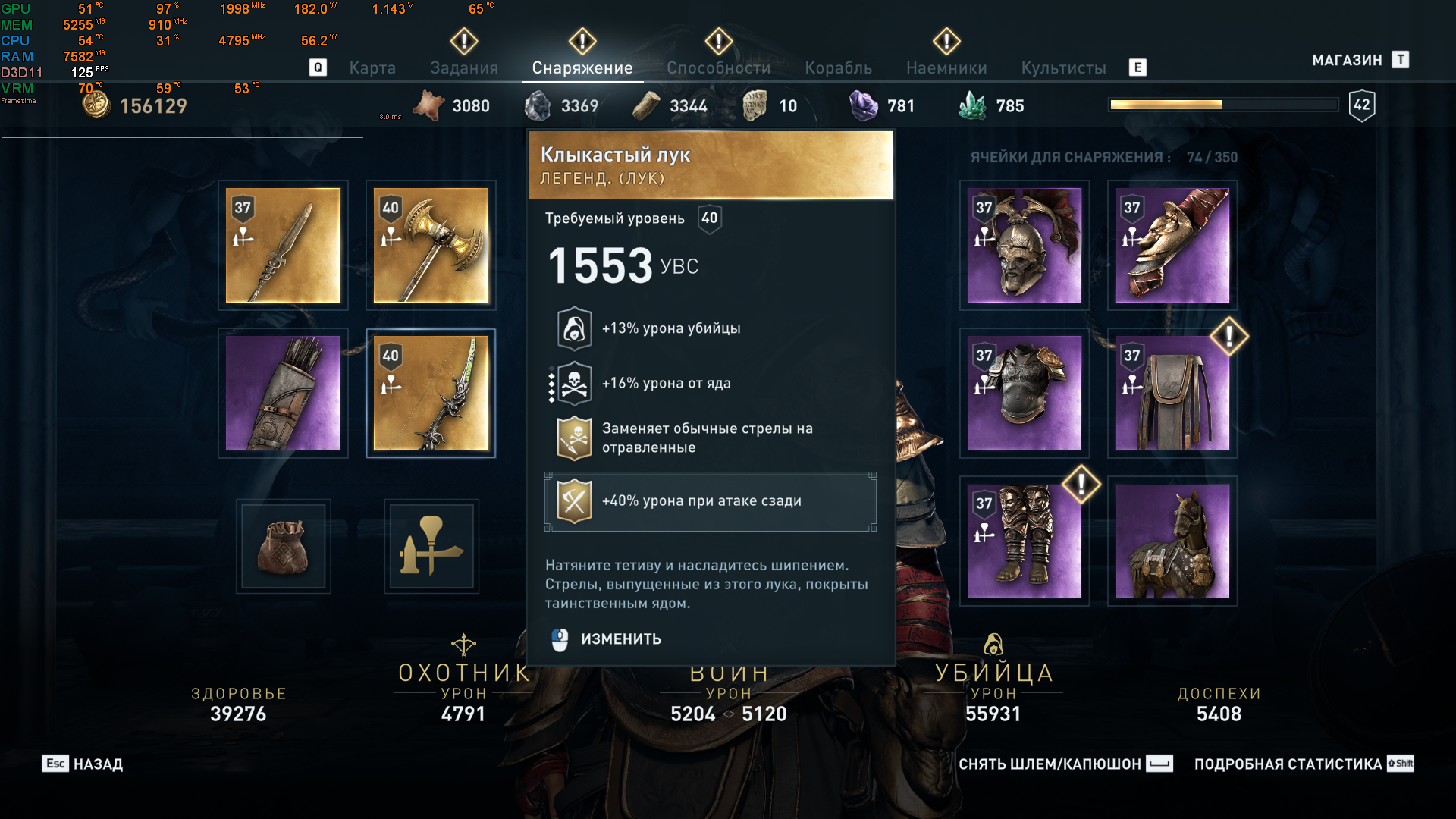Select the chest armor slot
Image resolution: width=1456 pixels, height=819 pixels.
click(x=1025, y=393)
